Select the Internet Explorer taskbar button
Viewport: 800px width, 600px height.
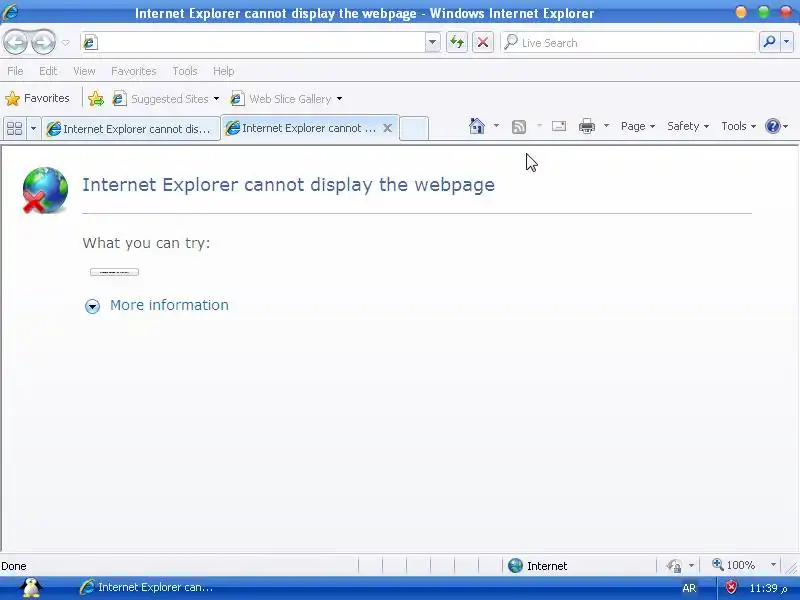[147, 587]
